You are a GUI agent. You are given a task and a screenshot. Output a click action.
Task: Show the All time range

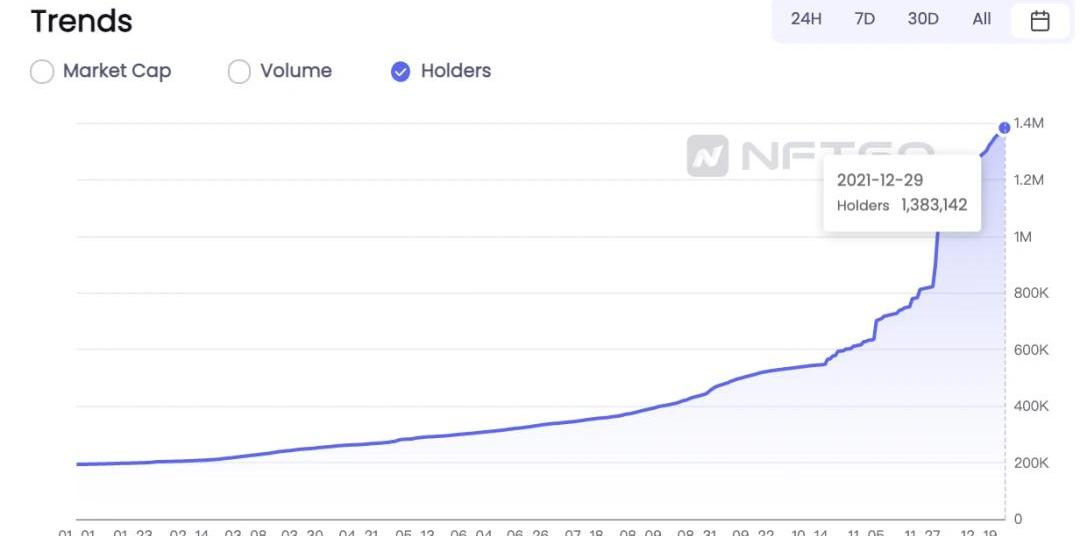click(982, 19)
